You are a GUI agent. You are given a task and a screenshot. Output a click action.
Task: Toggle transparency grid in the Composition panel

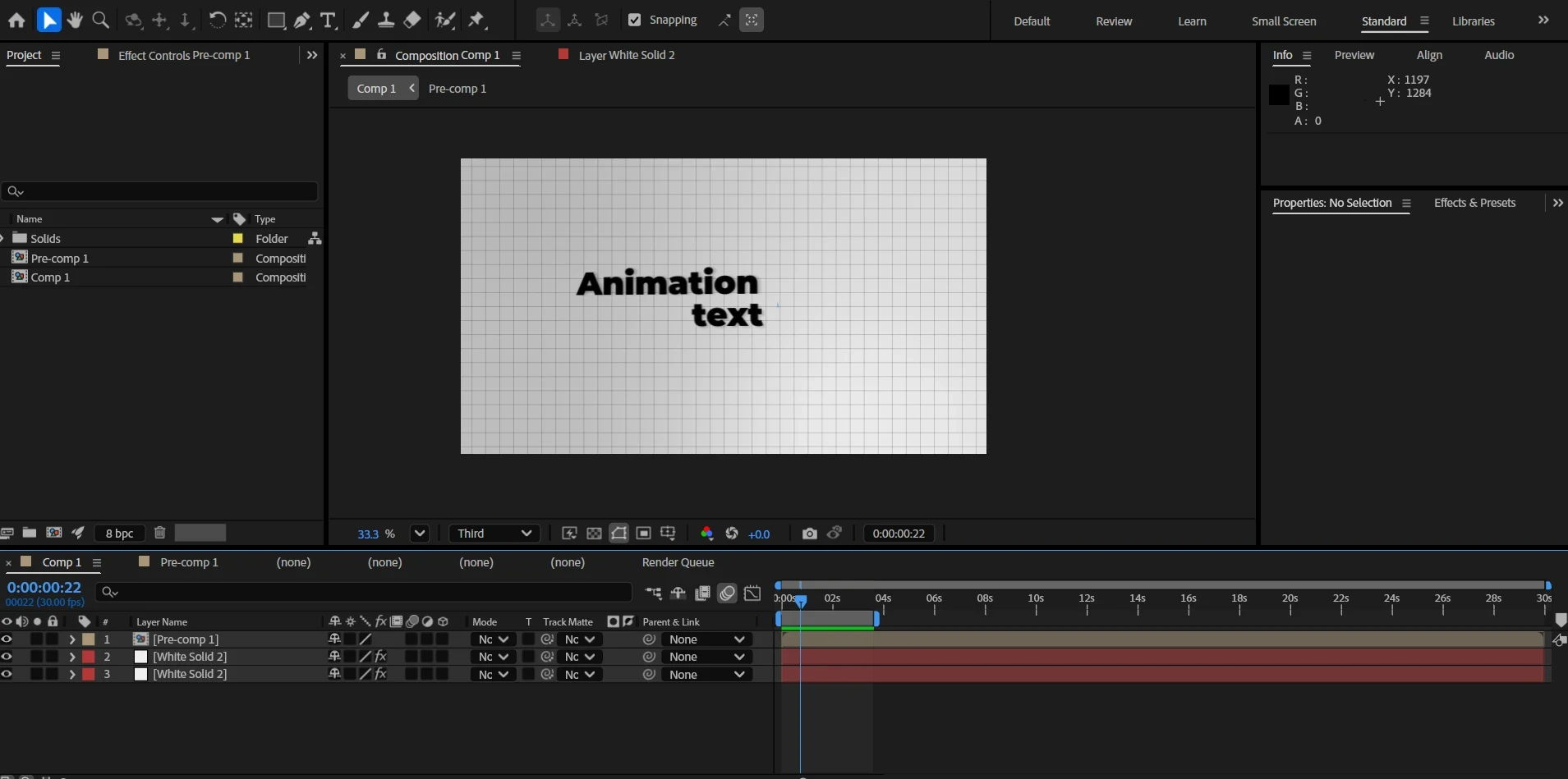click(x=593, y=534)
